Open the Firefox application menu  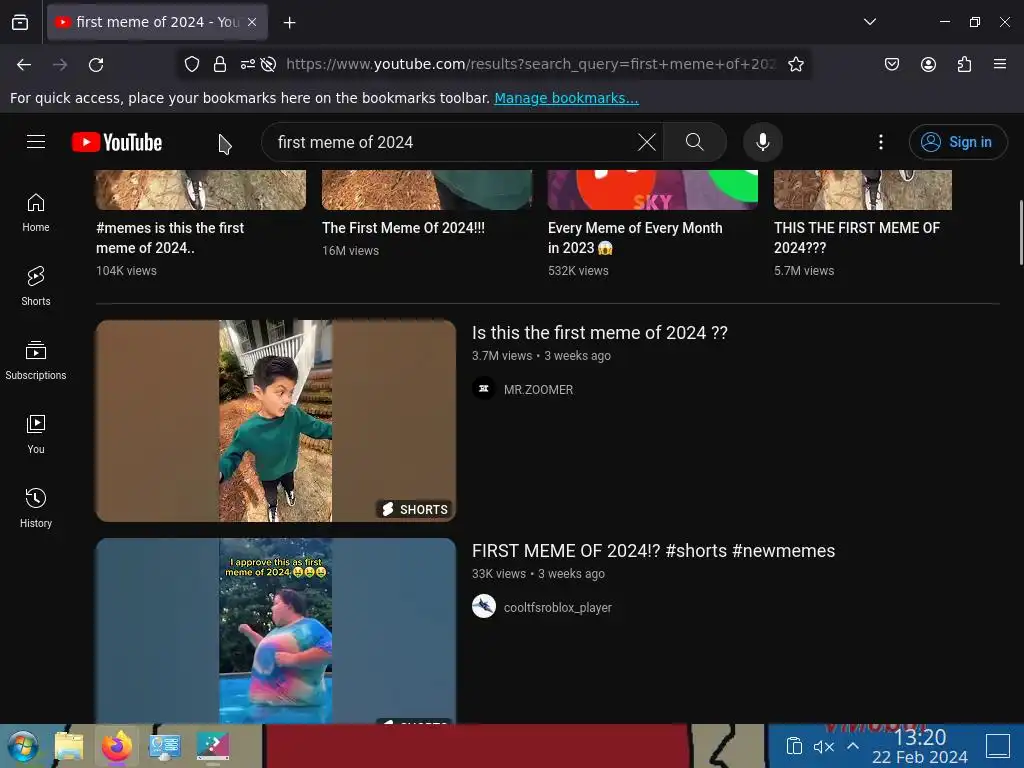pos(1000,64)
